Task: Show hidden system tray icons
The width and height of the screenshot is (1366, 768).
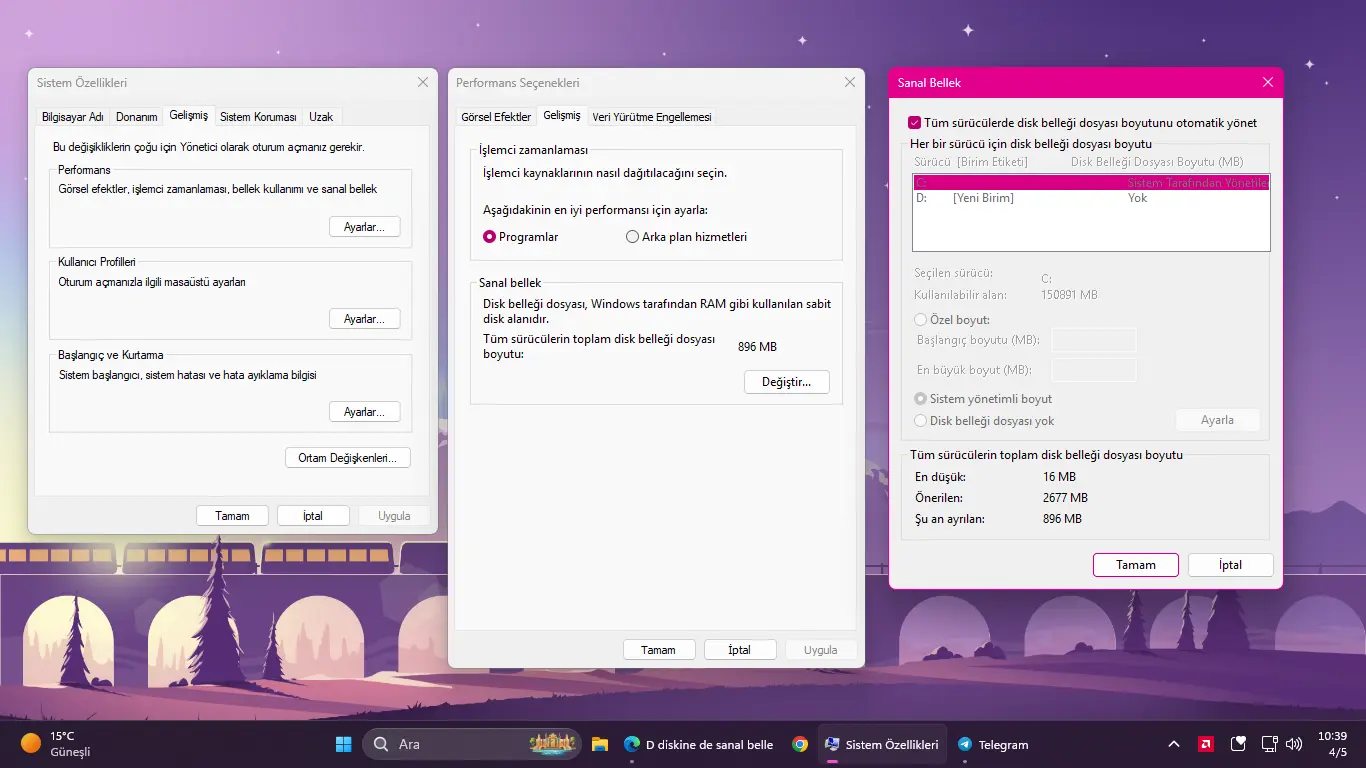Action: click(x=1173, y=744)
